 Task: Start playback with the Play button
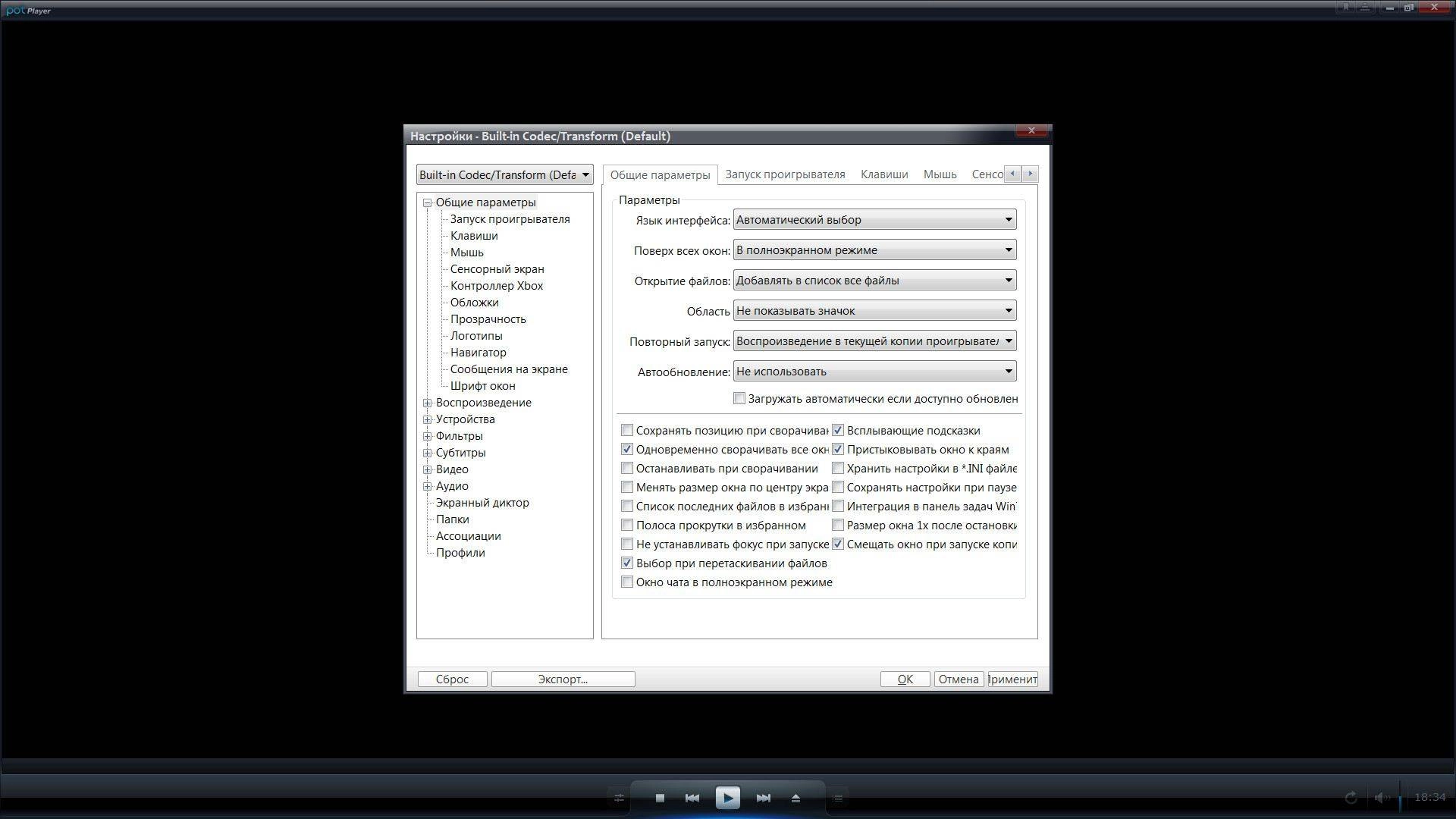[x=727, y=798]
